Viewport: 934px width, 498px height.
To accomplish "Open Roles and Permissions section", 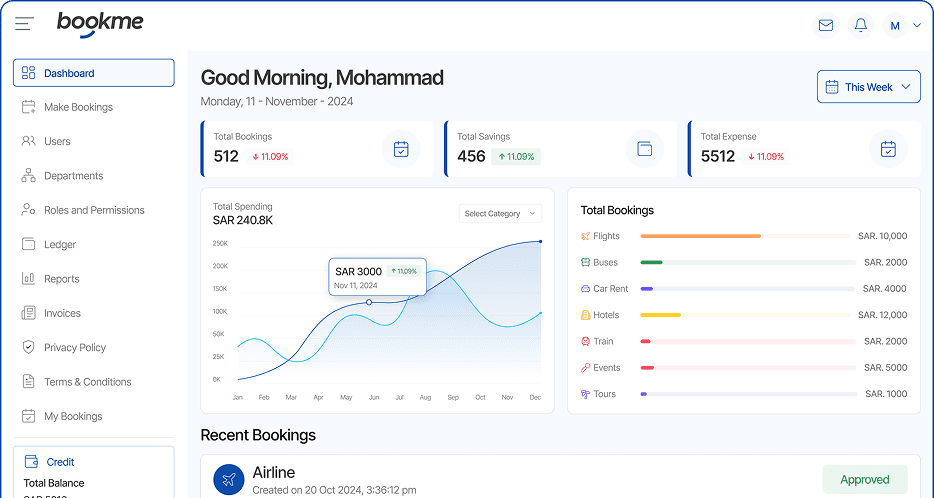I will click(94, 210).
